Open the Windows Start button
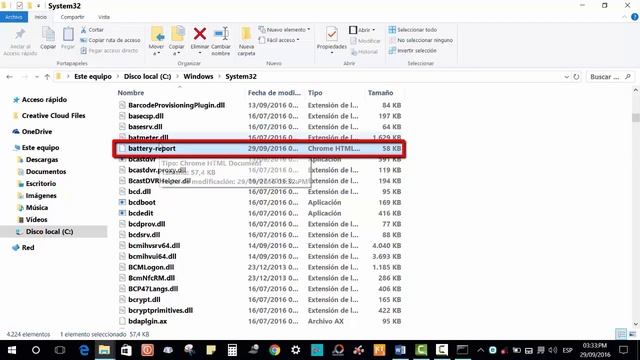Image resolution: width=640 pixels, height=360 pixels. [x=12, y=350]
